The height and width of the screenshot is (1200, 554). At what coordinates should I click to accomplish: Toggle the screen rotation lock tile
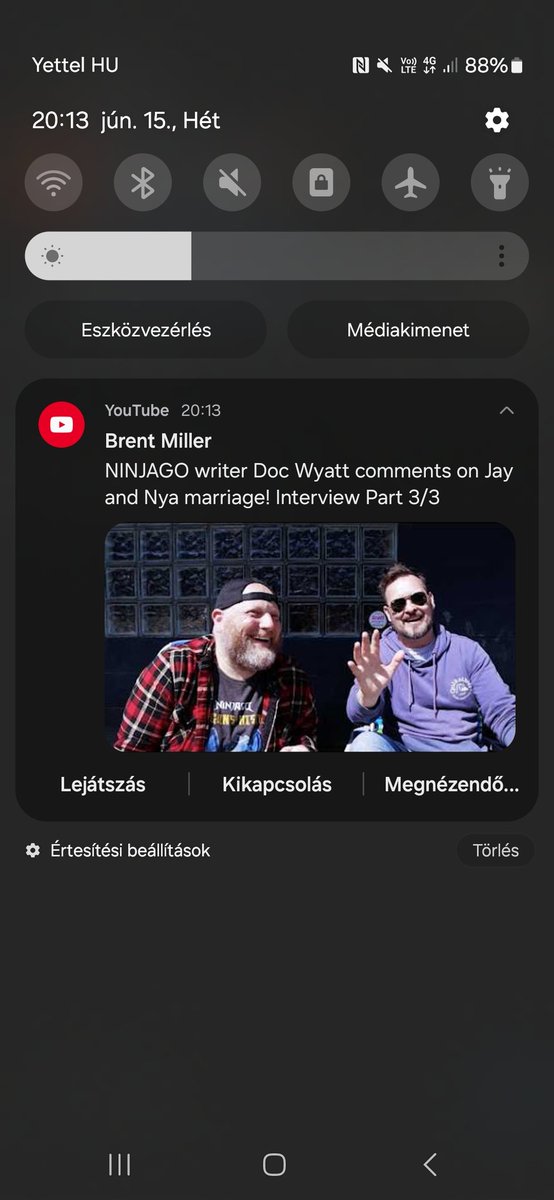tap(321, 183)
